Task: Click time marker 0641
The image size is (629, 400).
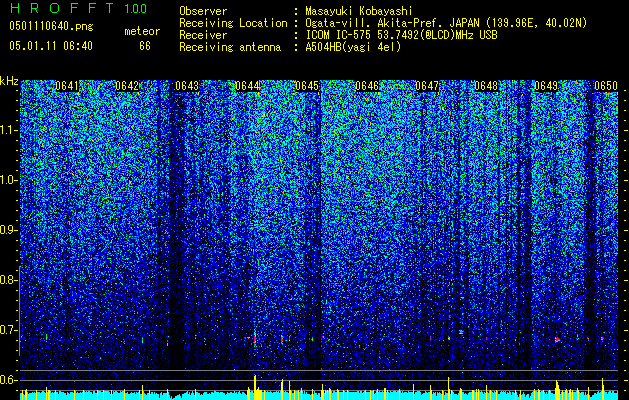Action: point(67,86)
